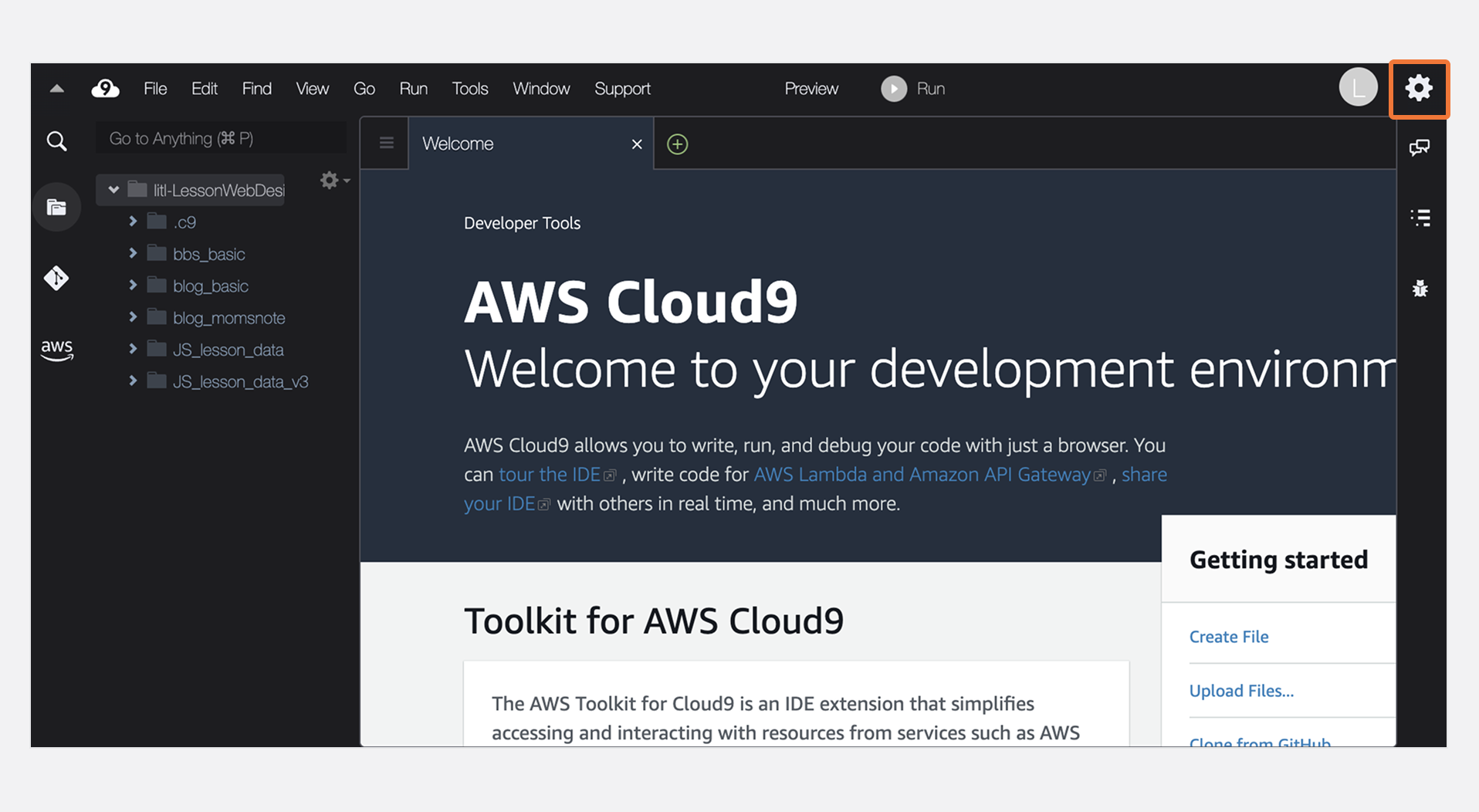Click the Upload Files... link
Image resolution: width=1479 pixels, height=812 pixels.
pos(1241,691)
